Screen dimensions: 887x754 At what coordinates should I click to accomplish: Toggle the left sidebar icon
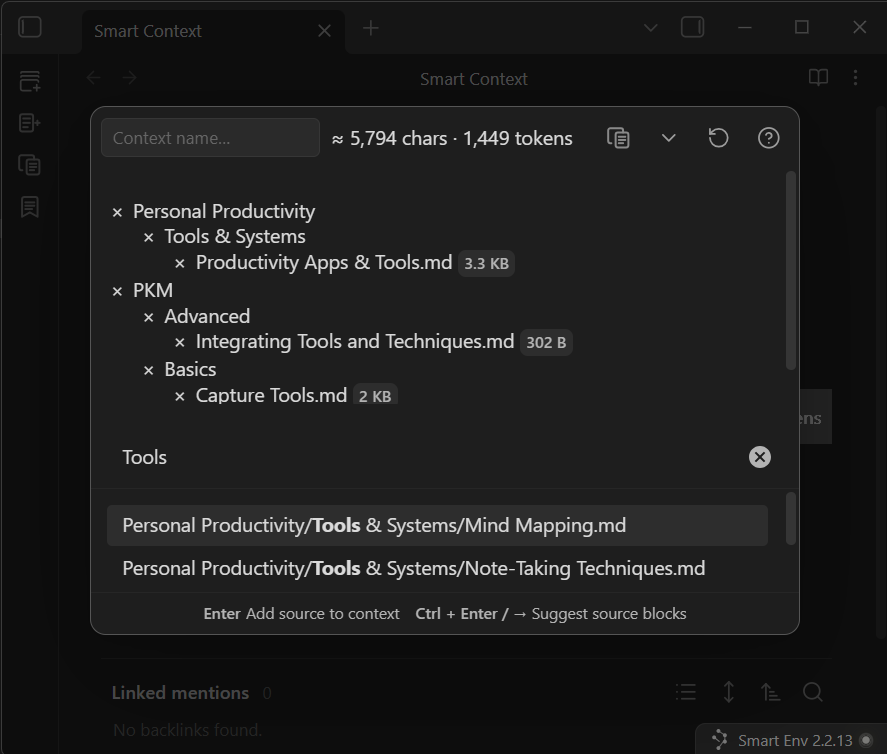(x=30, y=28)
